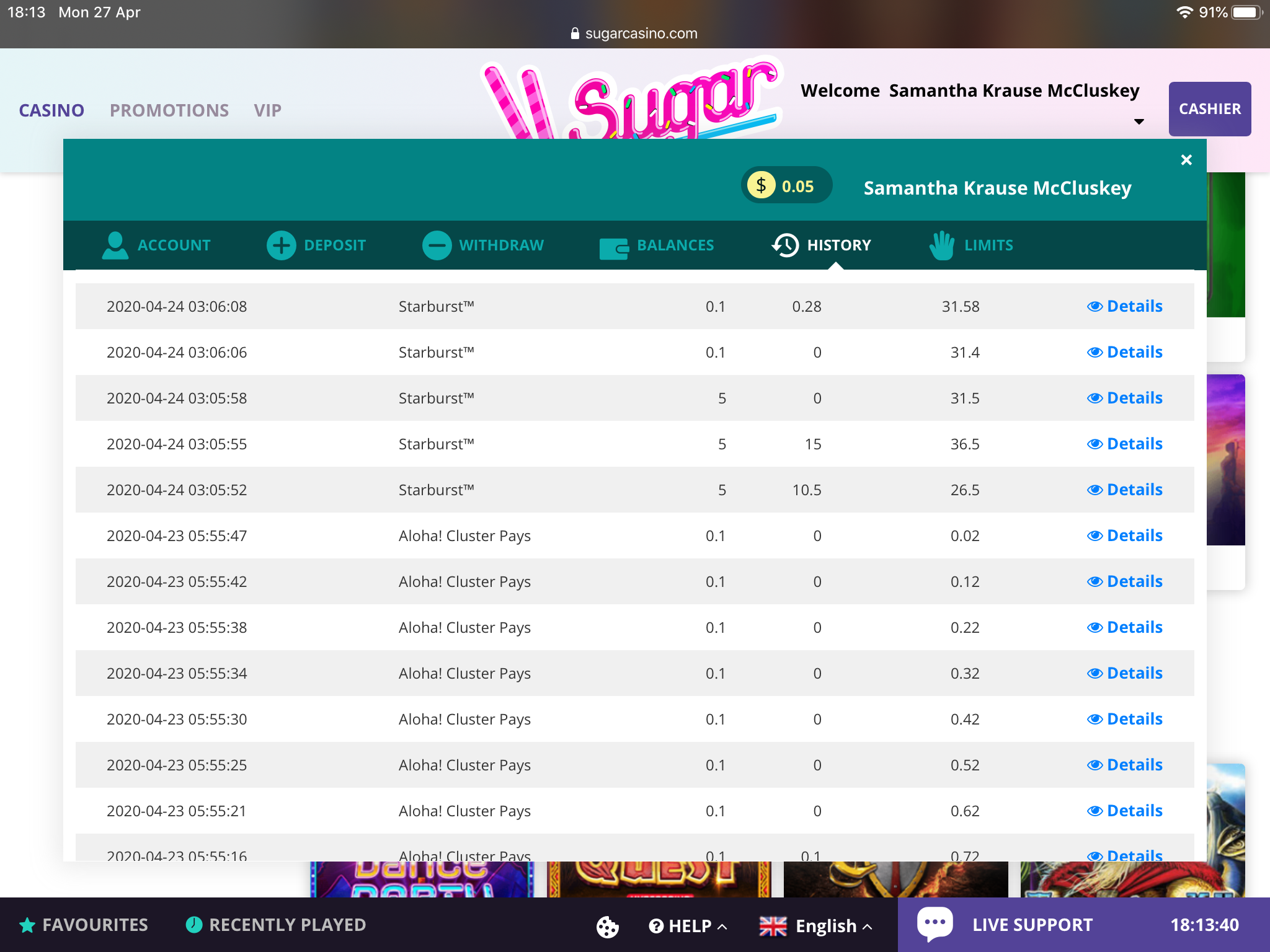Click eye icon for 03:06:06 Starburst row

[1095, 352]
